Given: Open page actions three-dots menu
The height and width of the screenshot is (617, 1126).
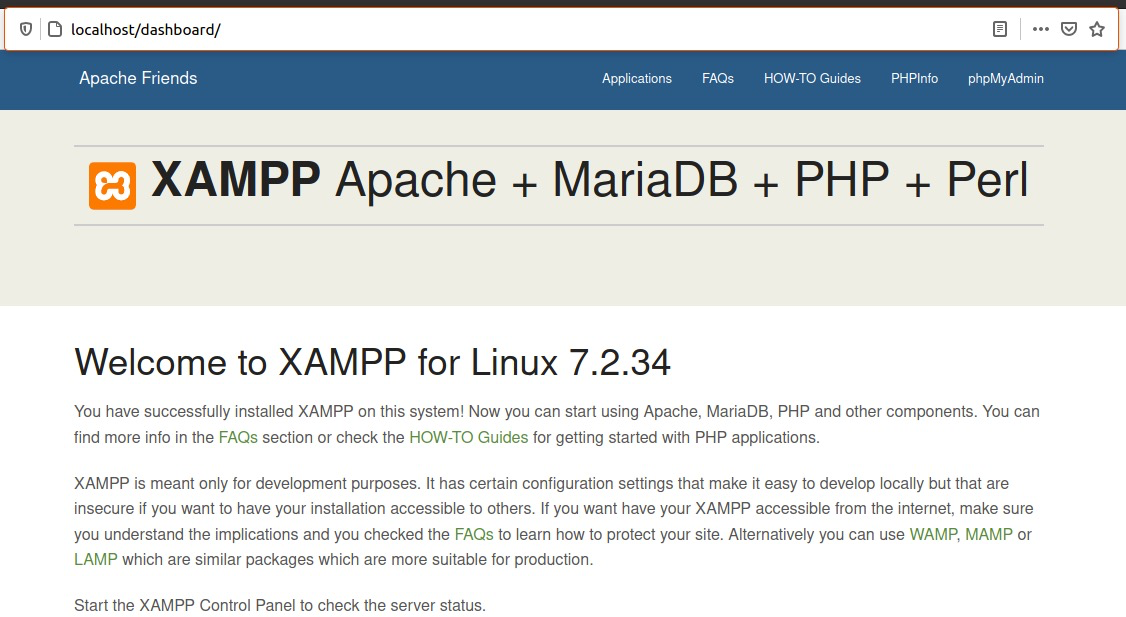Looking at the screenshot, I should (1041, 29).
